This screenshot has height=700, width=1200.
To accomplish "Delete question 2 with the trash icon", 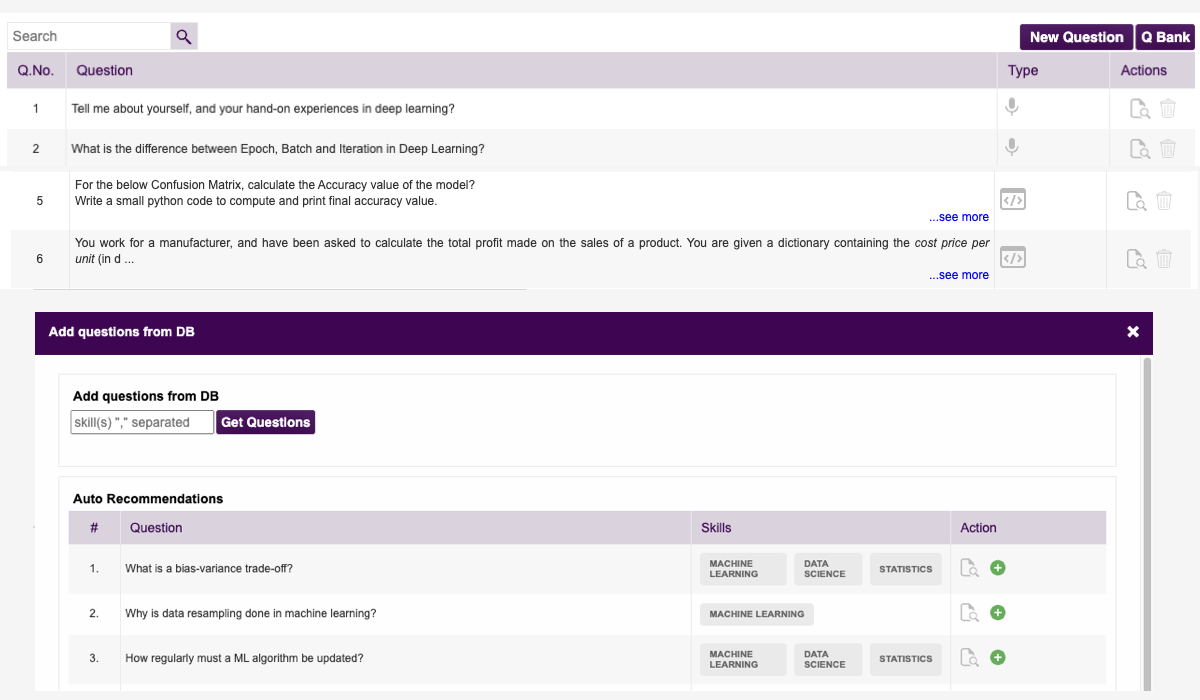I will [x=1167, y=149].
